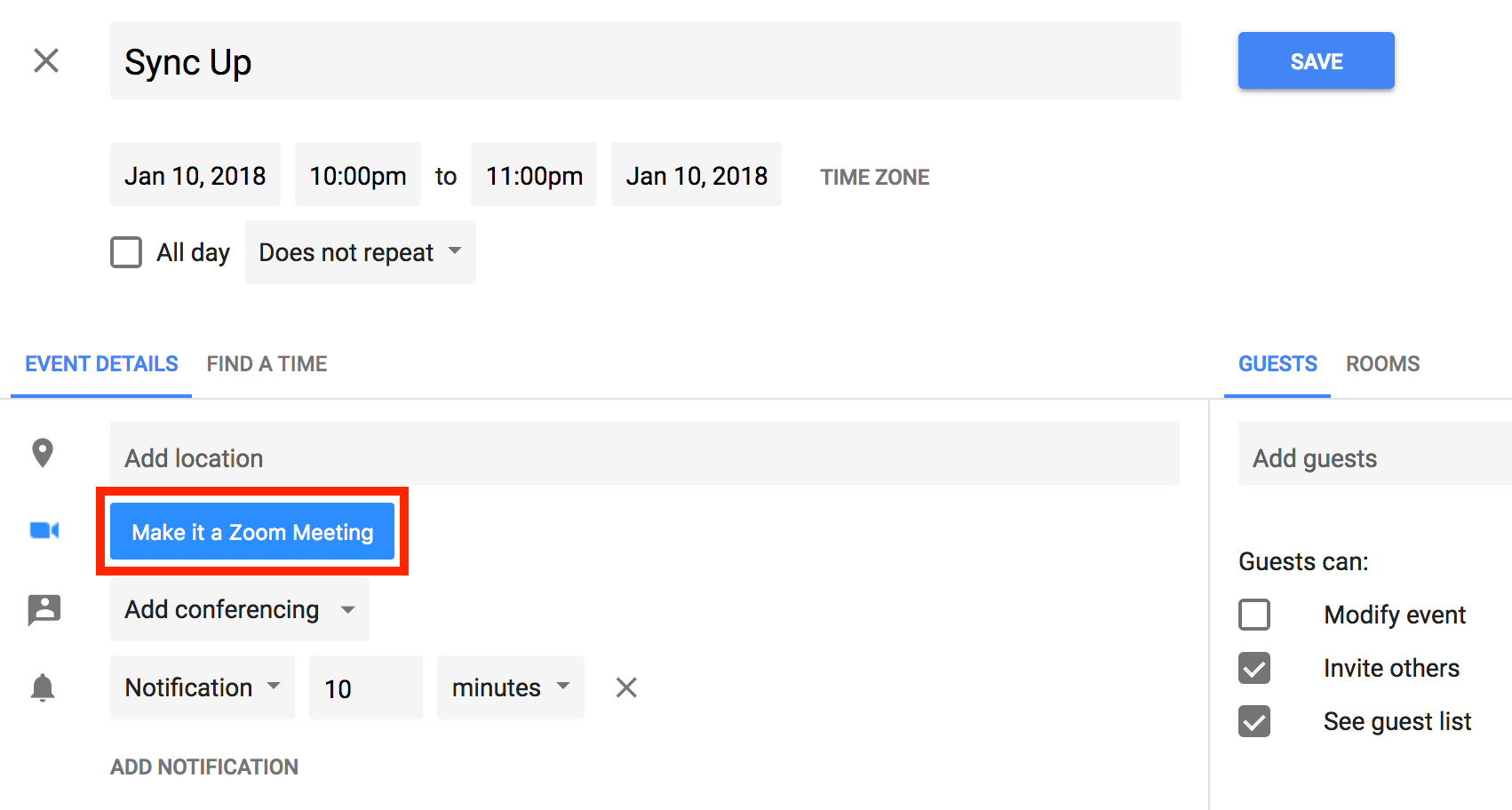The image size is (1512, 810).
Task: Save the Sync Up event
Action: coord(1316,60)
